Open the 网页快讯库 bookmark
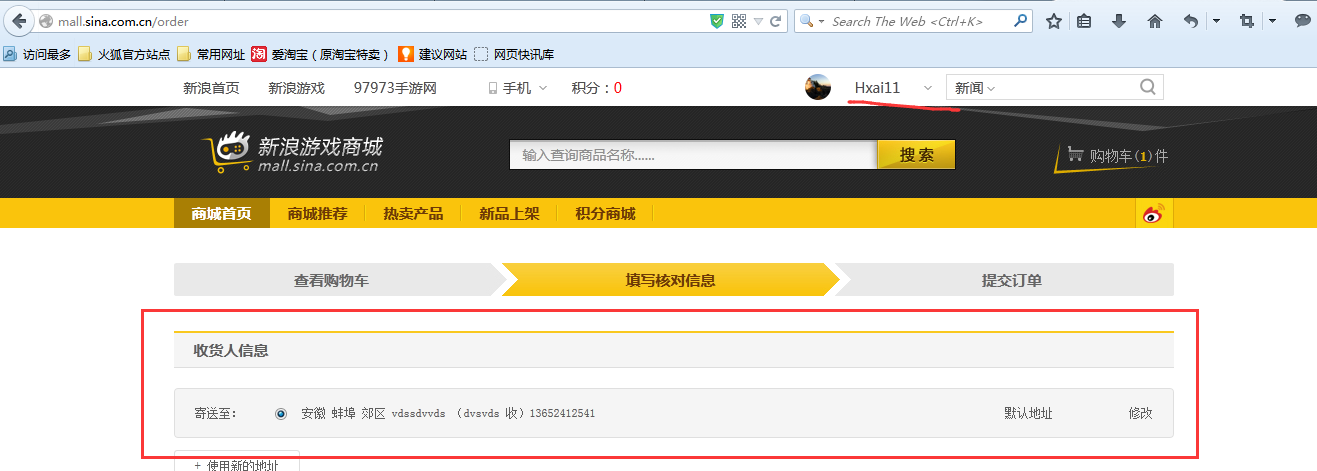 point(514,54)
